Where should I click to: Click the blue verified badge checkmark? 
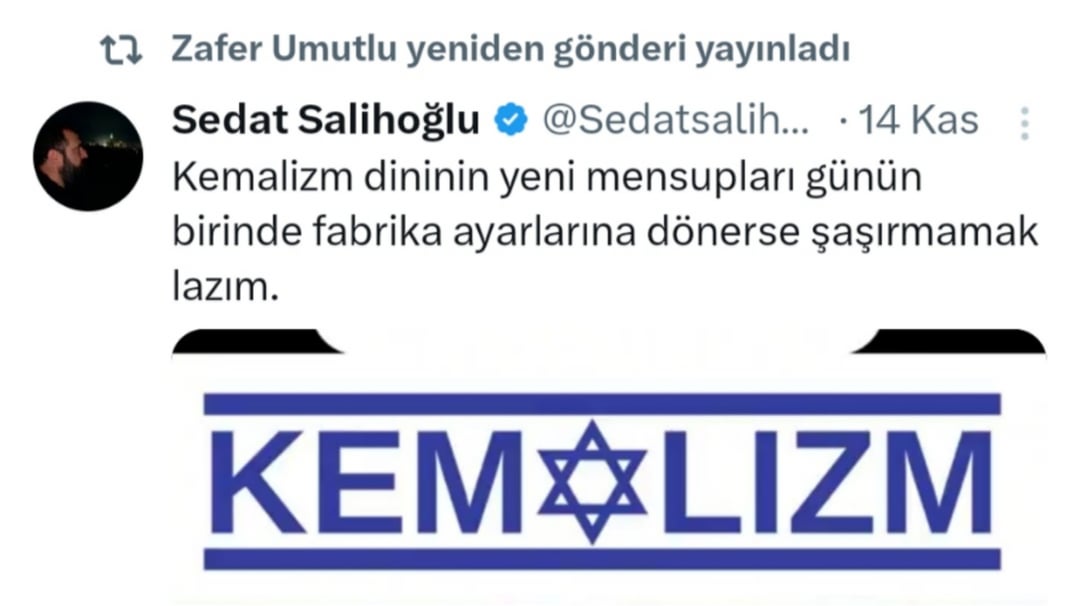tap(510, 120)
